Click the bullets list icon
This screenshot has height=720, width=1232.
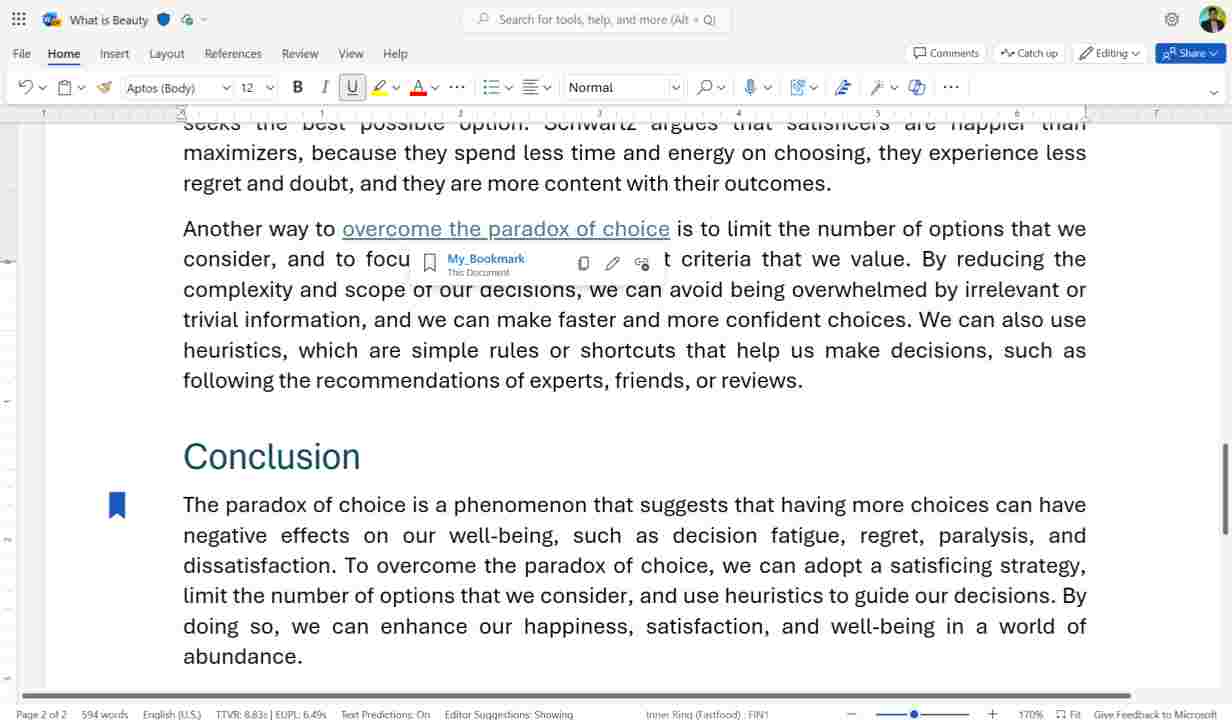pyautogui.click(x=491, y=87)
